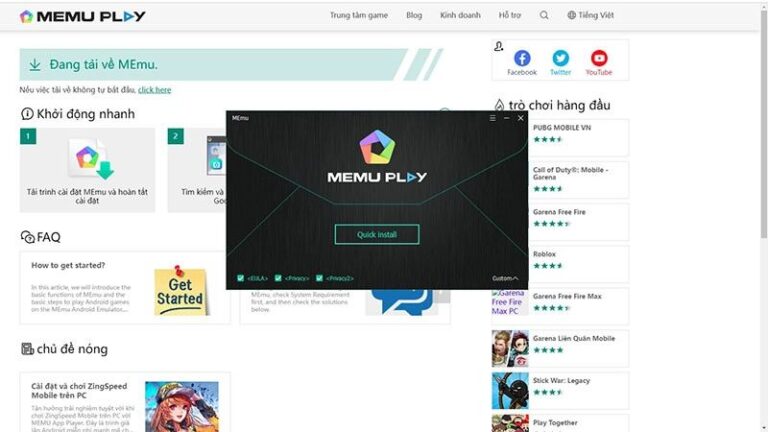Open the Get Started article thumbnail

(x=180, y=291)
